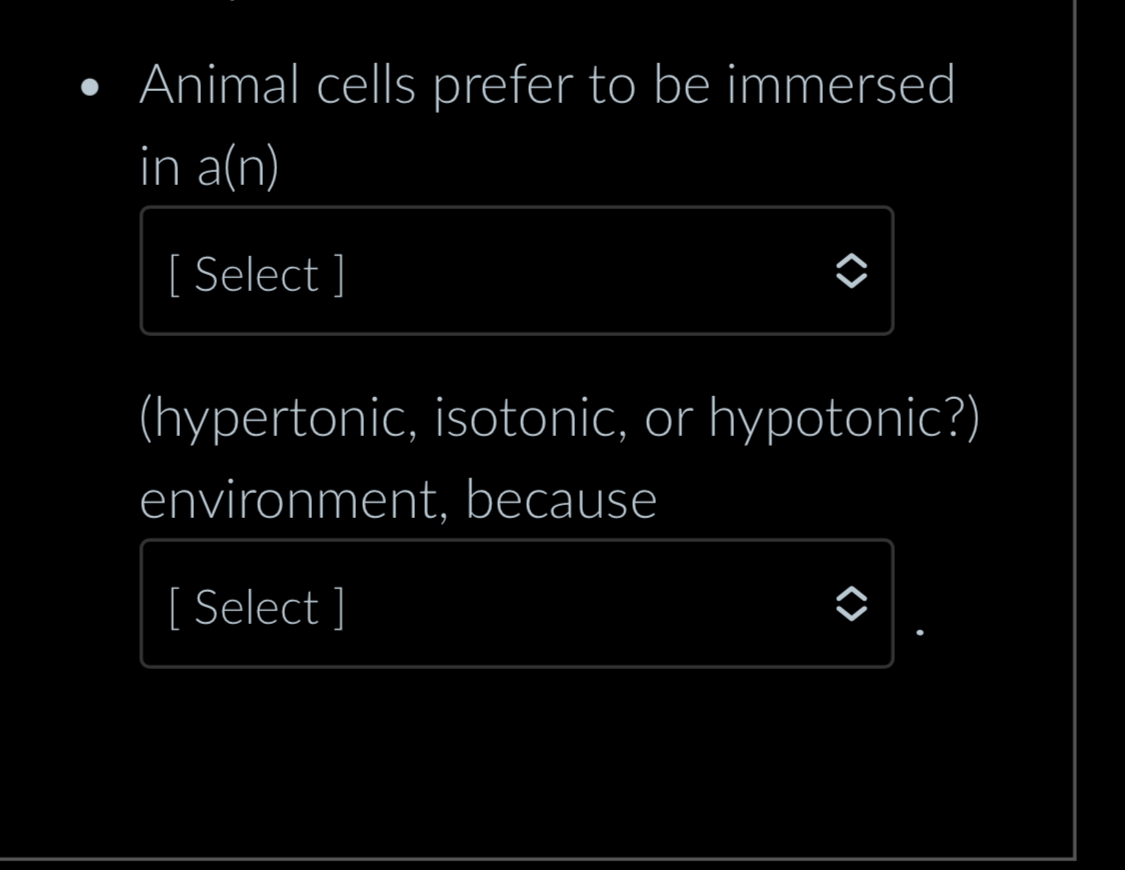Screen dimensions: 1125x870
Task: Click the "[ Select ]" placeholder text in the upper dropdown
Action: [256, 274]
